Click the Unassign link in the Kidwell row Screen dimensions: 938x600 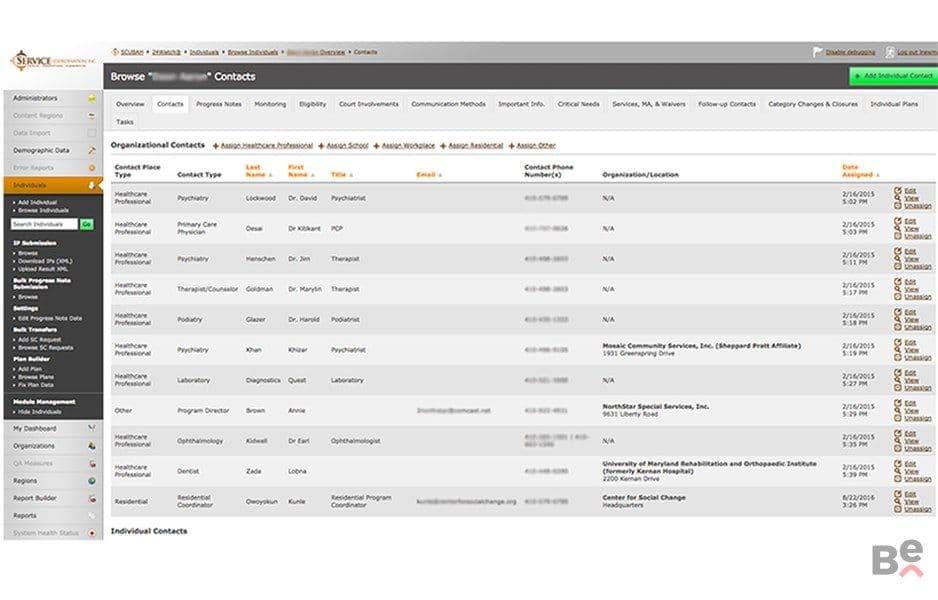tap(918, 449)
